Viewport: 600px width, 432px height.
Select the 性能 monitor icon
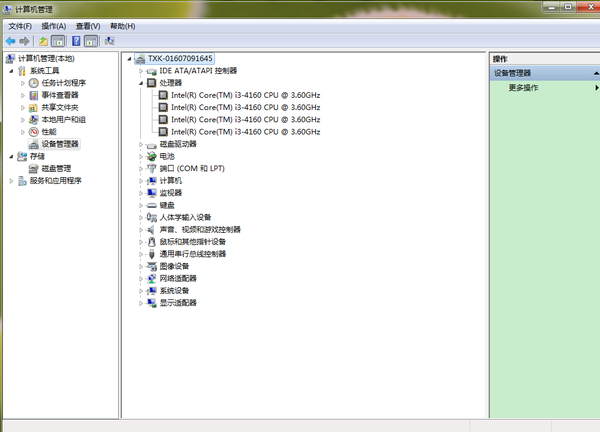[34, 132]
